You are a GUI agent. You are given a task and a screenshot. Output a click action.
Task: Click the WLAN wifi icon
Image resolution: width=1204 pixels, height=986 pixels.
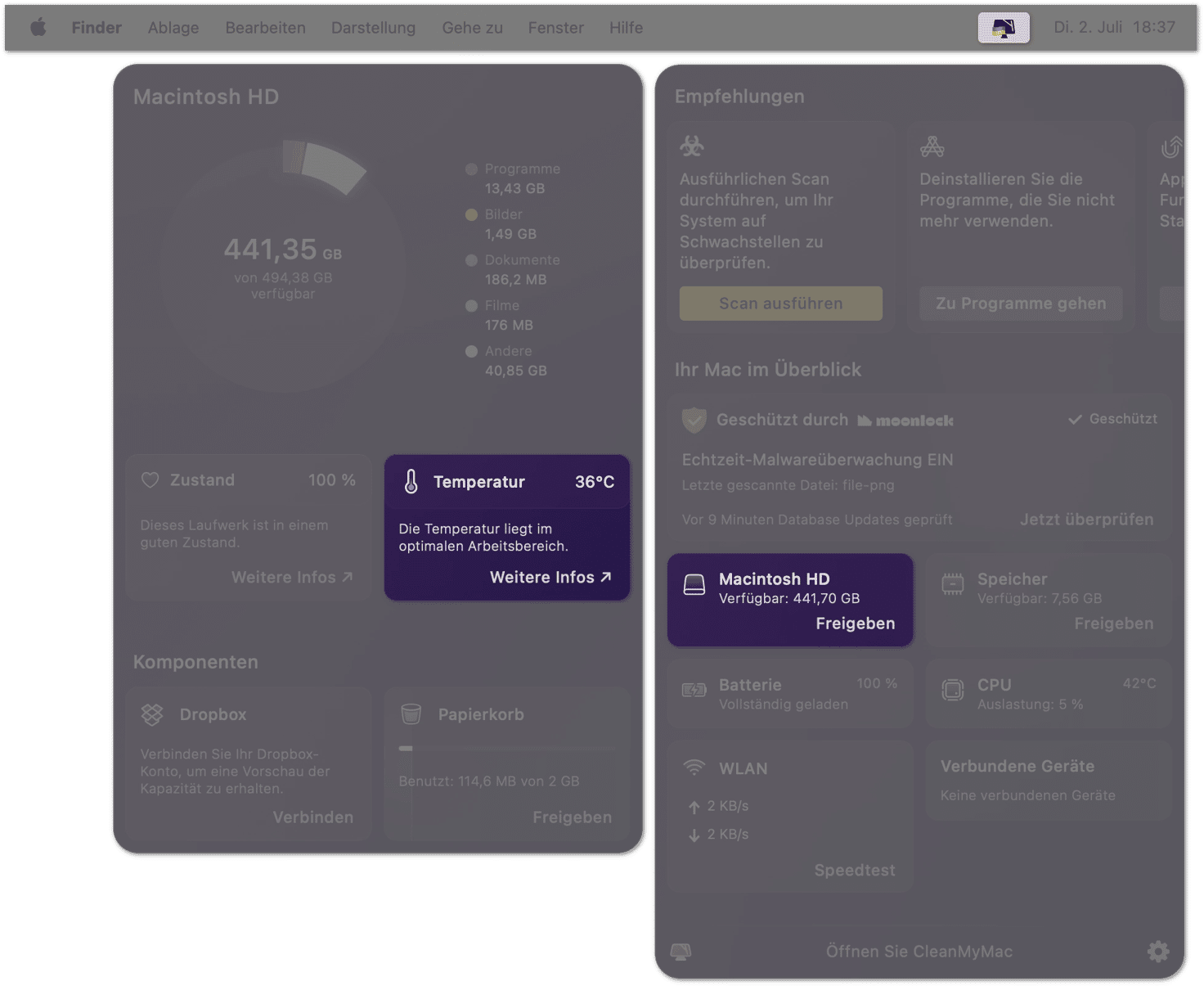pyautogui.click(x=694, y=768)
